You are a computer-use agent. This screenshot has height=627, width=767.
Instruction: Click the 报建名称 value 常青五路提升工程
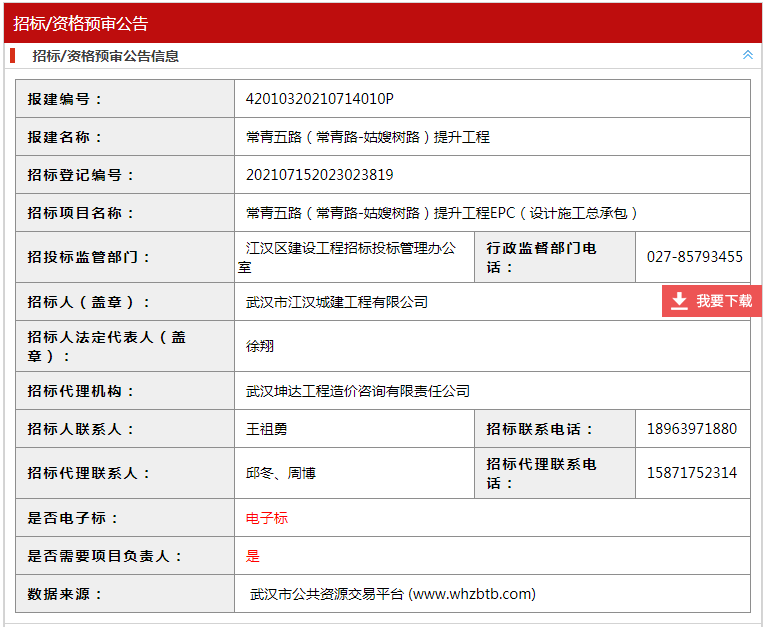[368, 137]
